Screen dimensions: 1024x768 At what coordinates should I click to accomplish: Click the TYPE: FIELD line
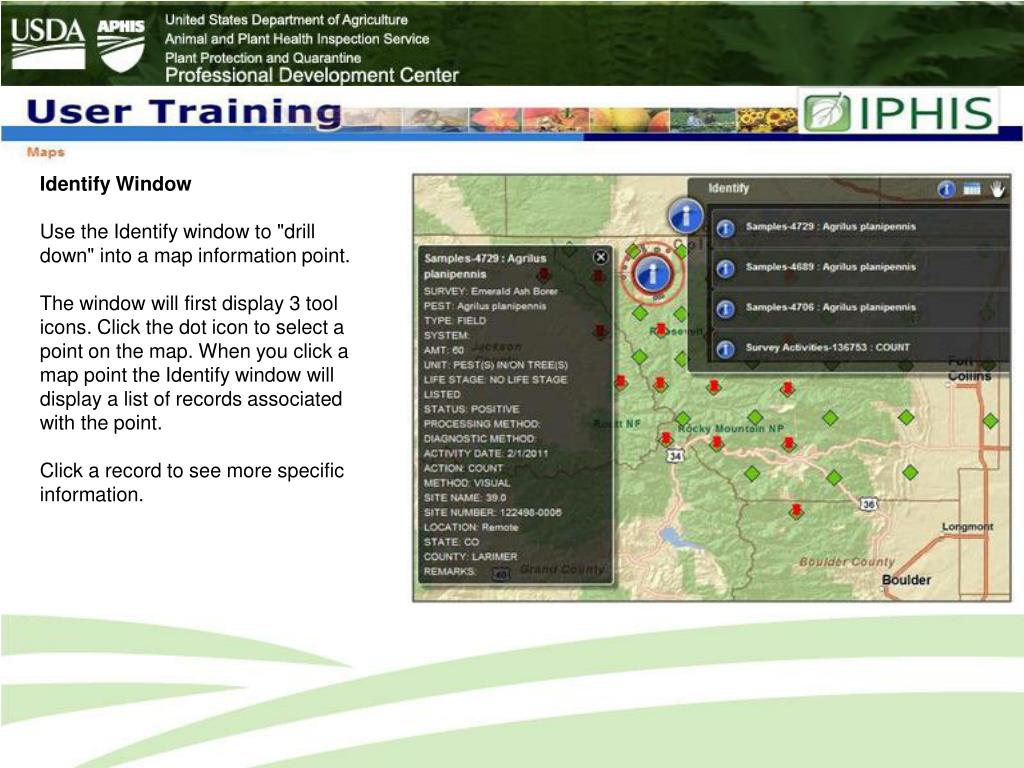455,321
